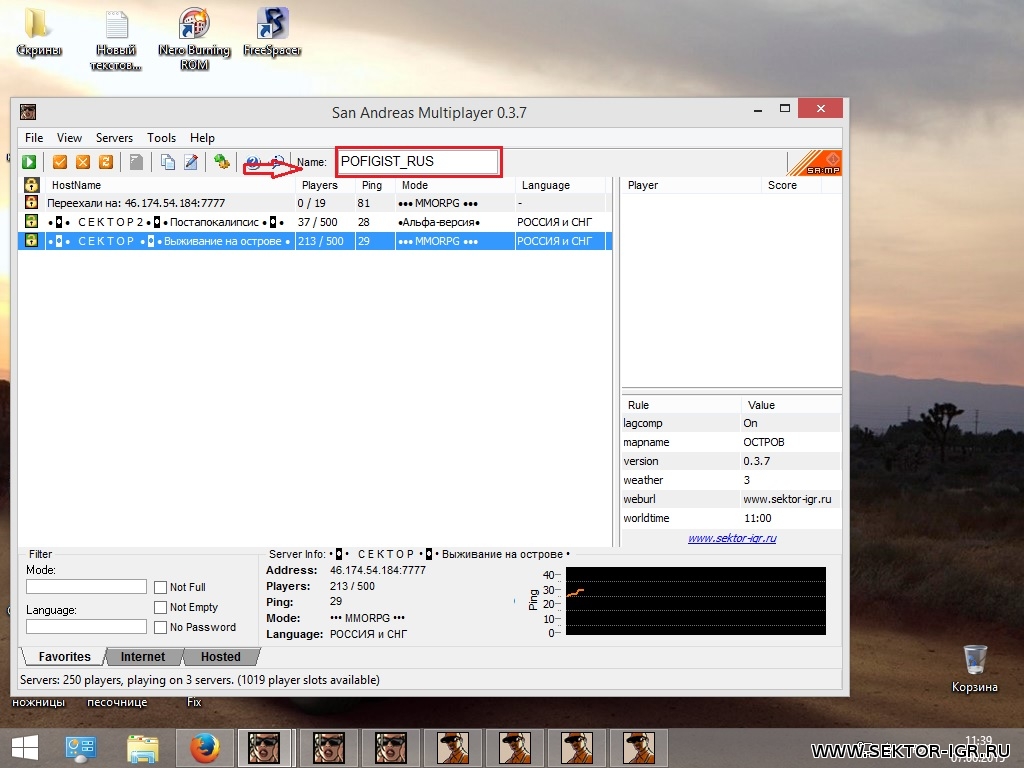Viewport: 1024px width, 768px height.
Task: Select the СЕКТОР Выживание на острове server row
Action: [x=315, y=241]
